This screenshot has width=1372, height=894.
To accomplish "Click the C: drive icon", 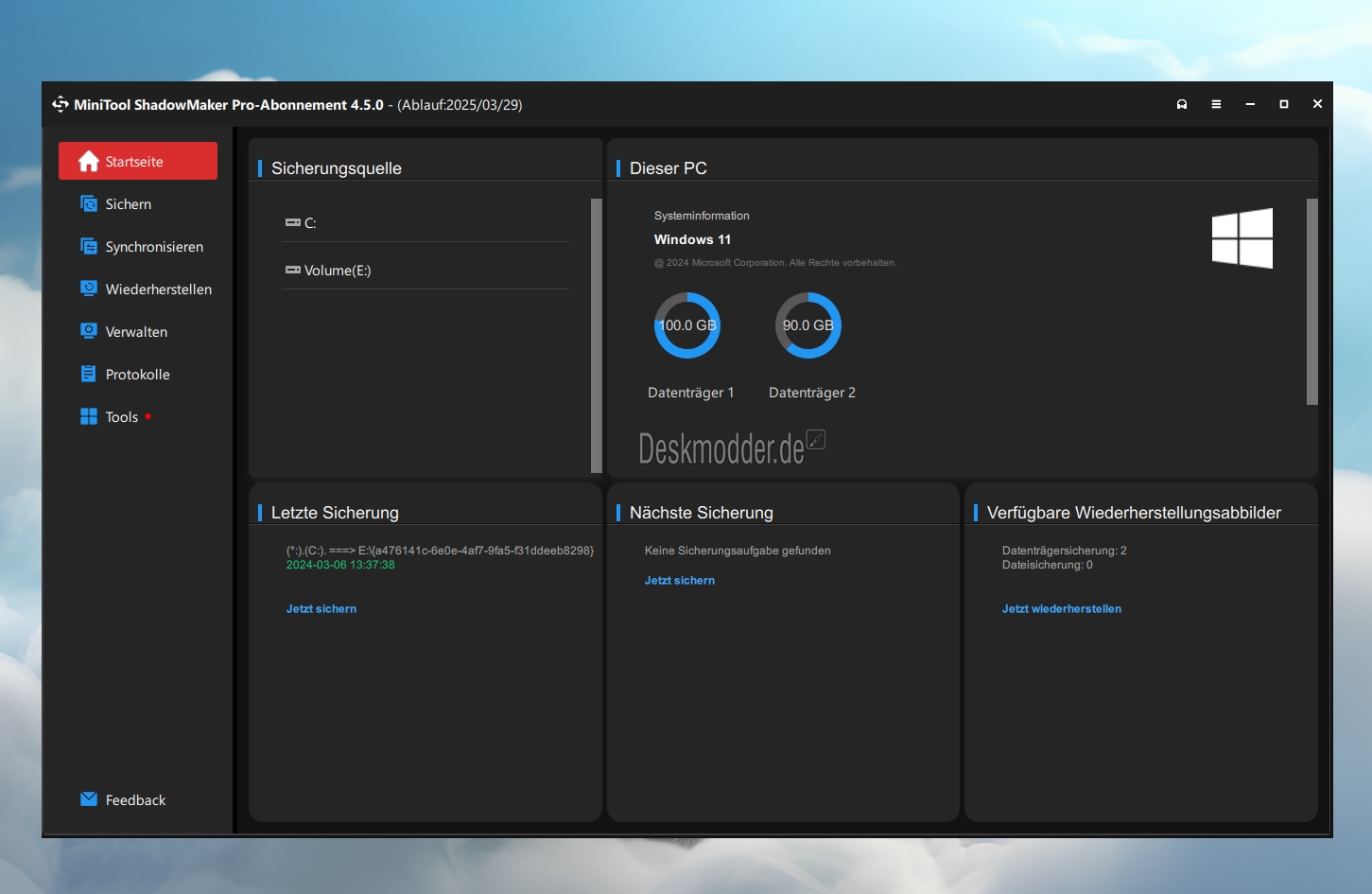I will click(x=293, y=223).
